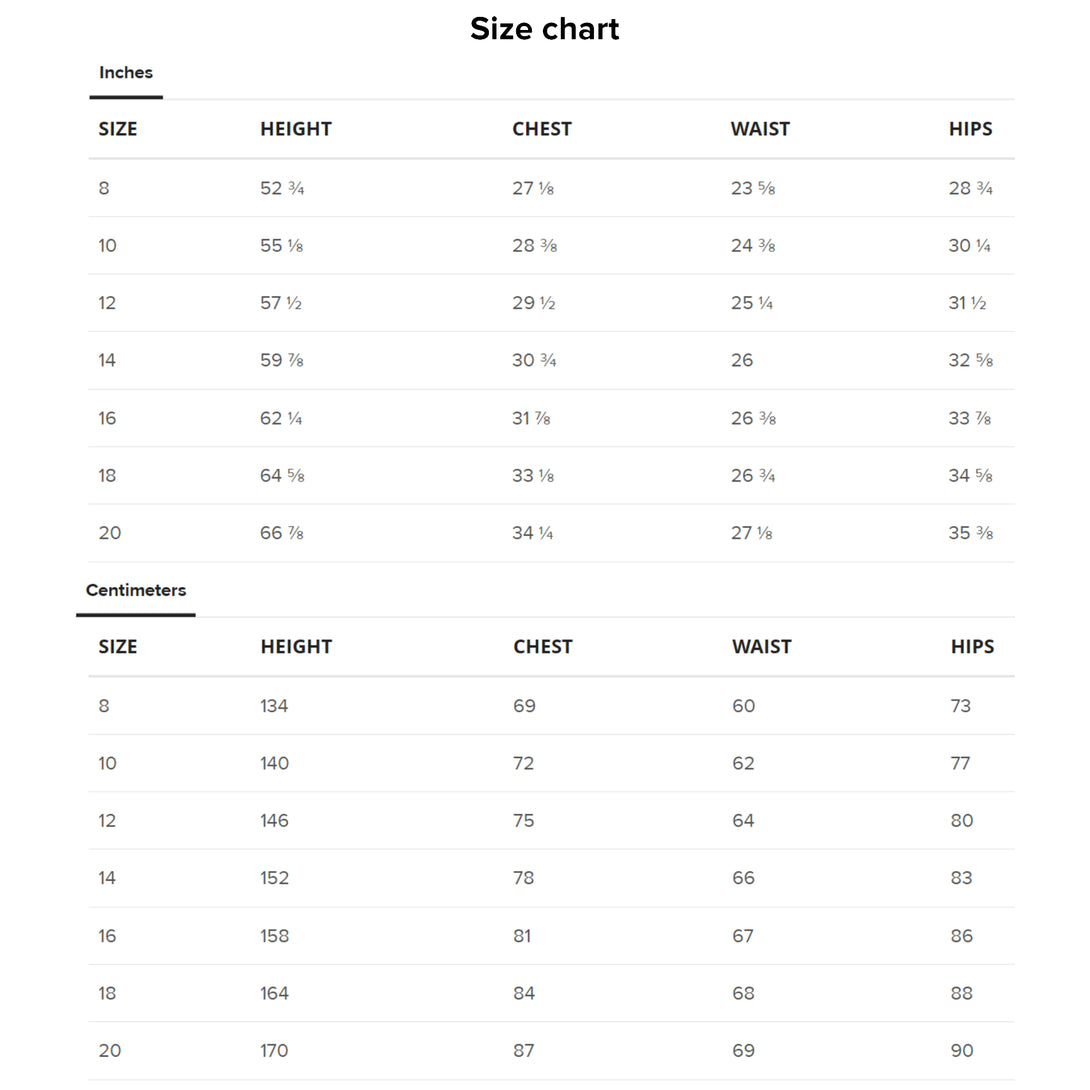
Task: Switch to the Inches tab
Action: [126, 73]
